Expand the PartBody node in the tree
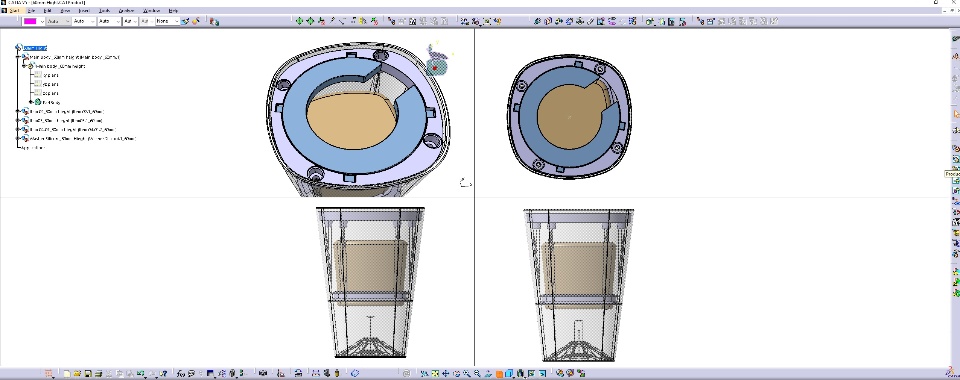 (x=30, y=102)
